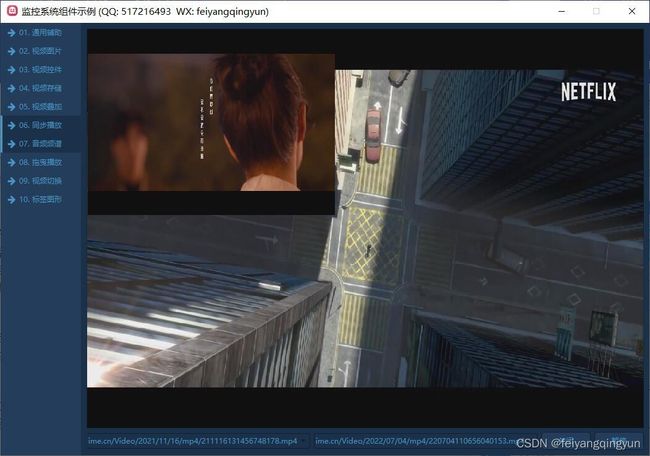Expand the 2021/11/16 video URL dropdown arrow
Screen dimensions: 650x456
tap(305, 441)
